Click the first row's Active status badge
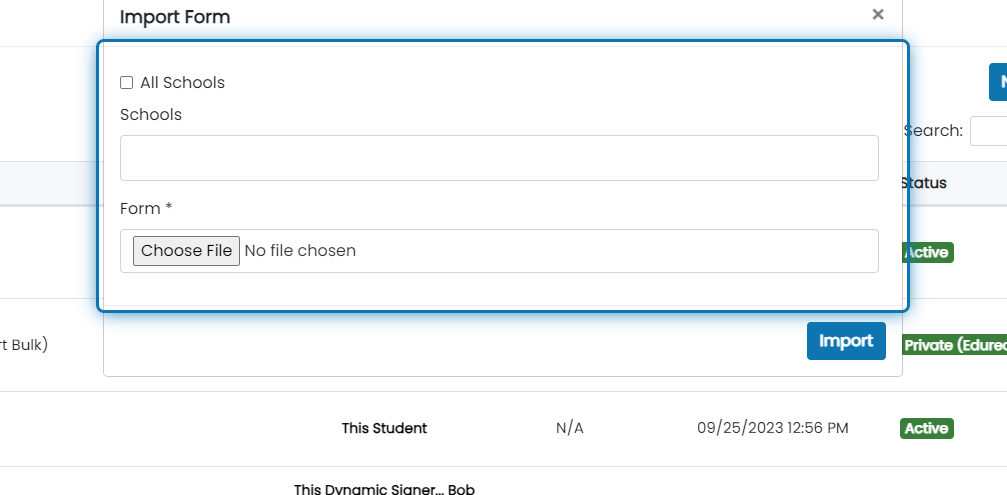Viewport: 1007px width, 495px height. [927, 252]
